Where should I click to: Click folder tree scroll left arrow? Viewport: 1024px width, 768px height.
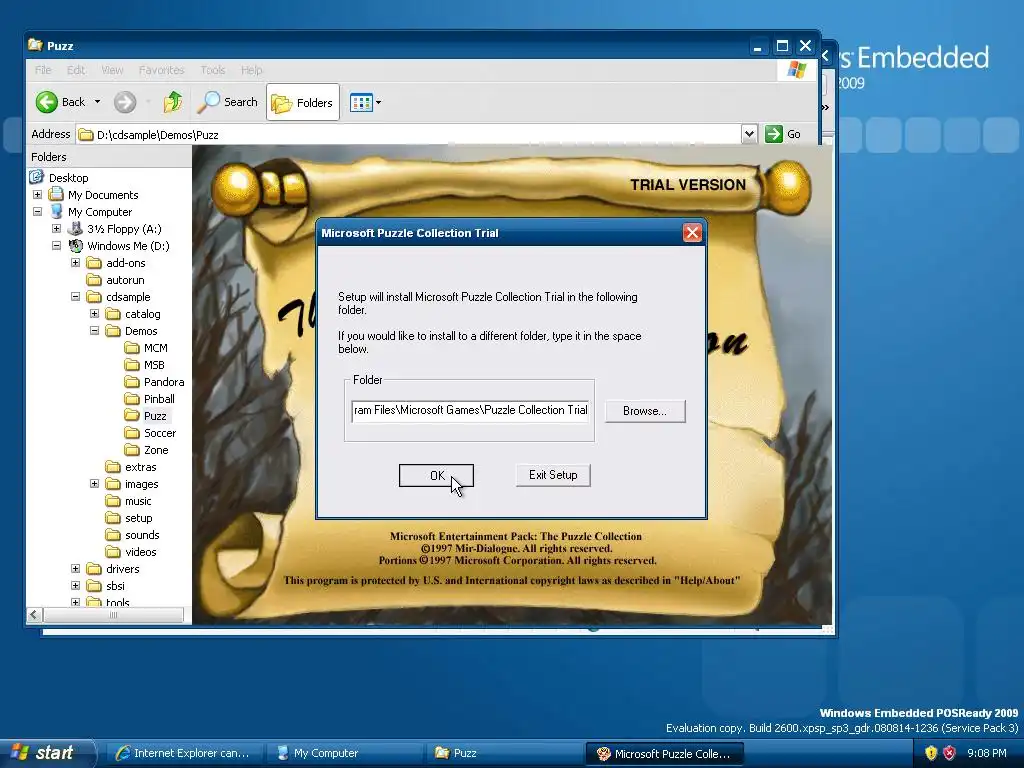(35, 615)
